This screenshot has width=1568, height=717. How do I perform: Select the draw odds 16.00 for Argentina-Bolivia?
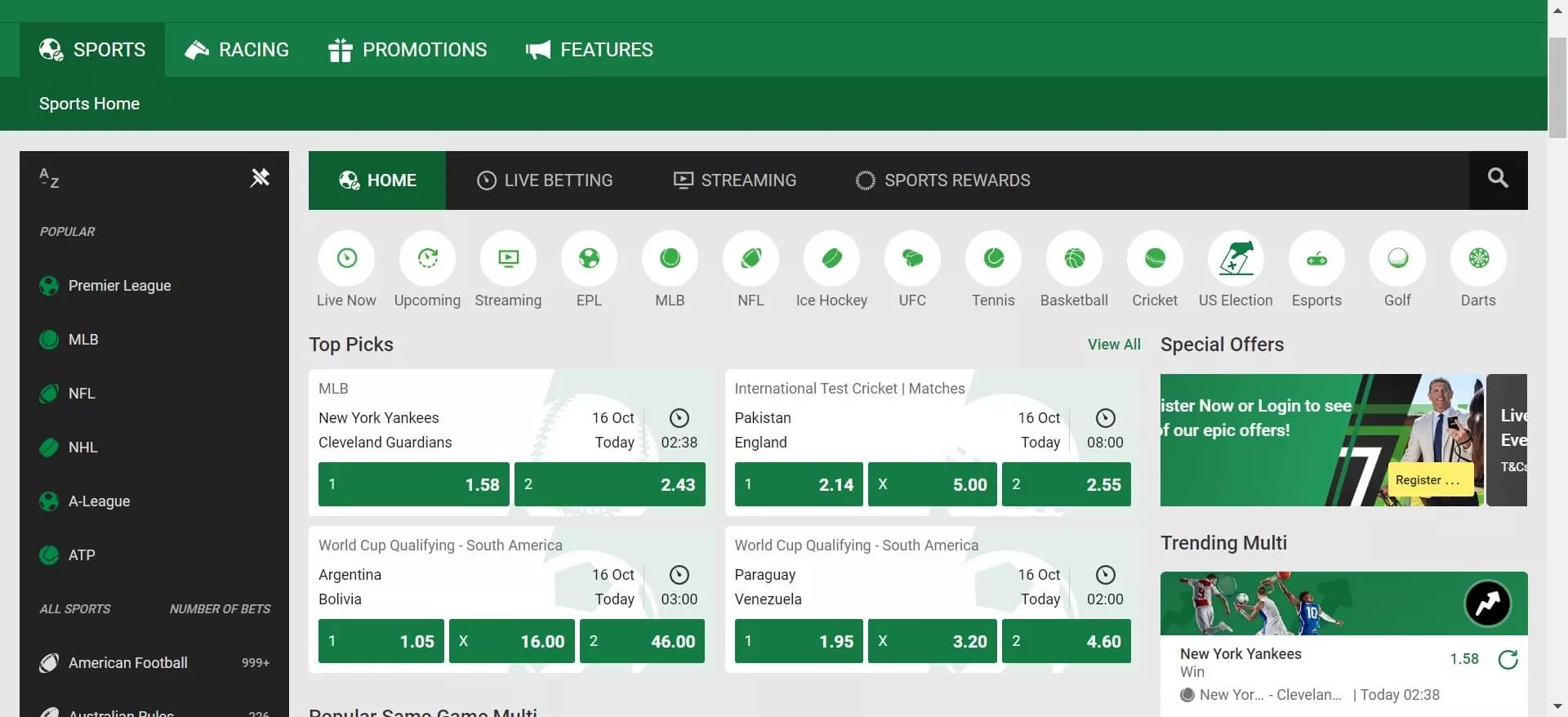tap(512, 641)
